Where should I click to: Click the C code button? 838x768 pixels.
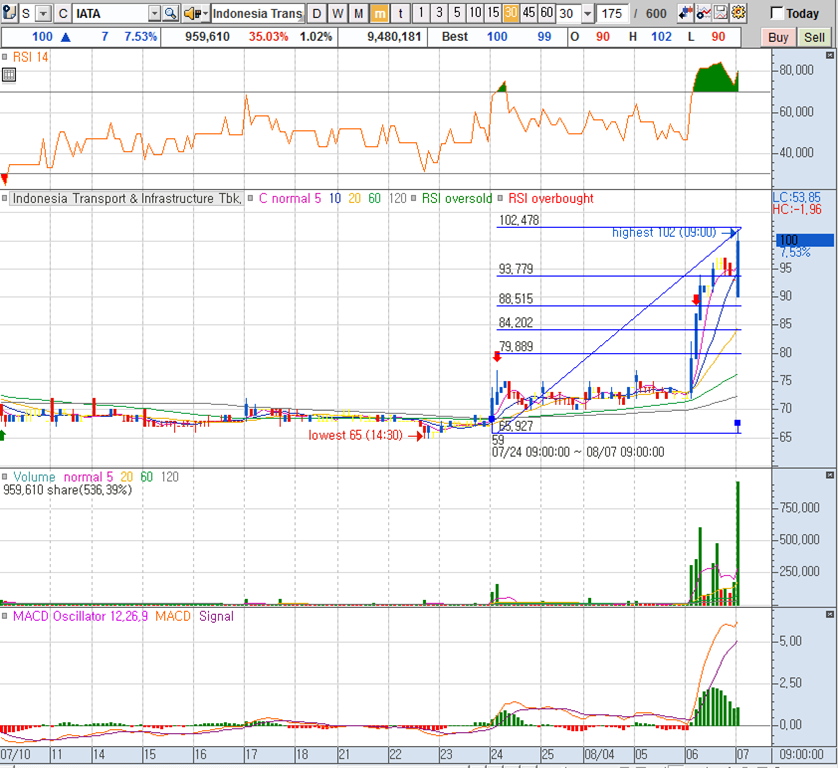pyautogui.click(x=63, y=13)
